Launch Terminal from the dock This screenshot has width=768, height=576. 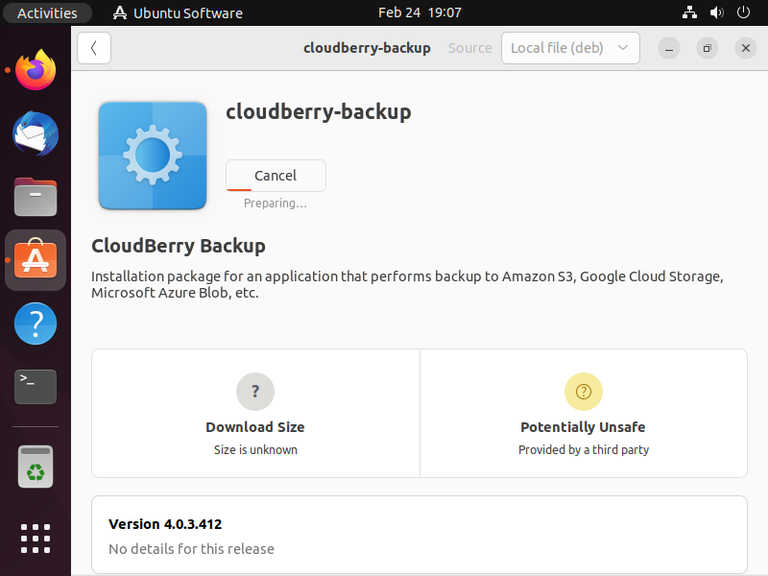[36, 386]
